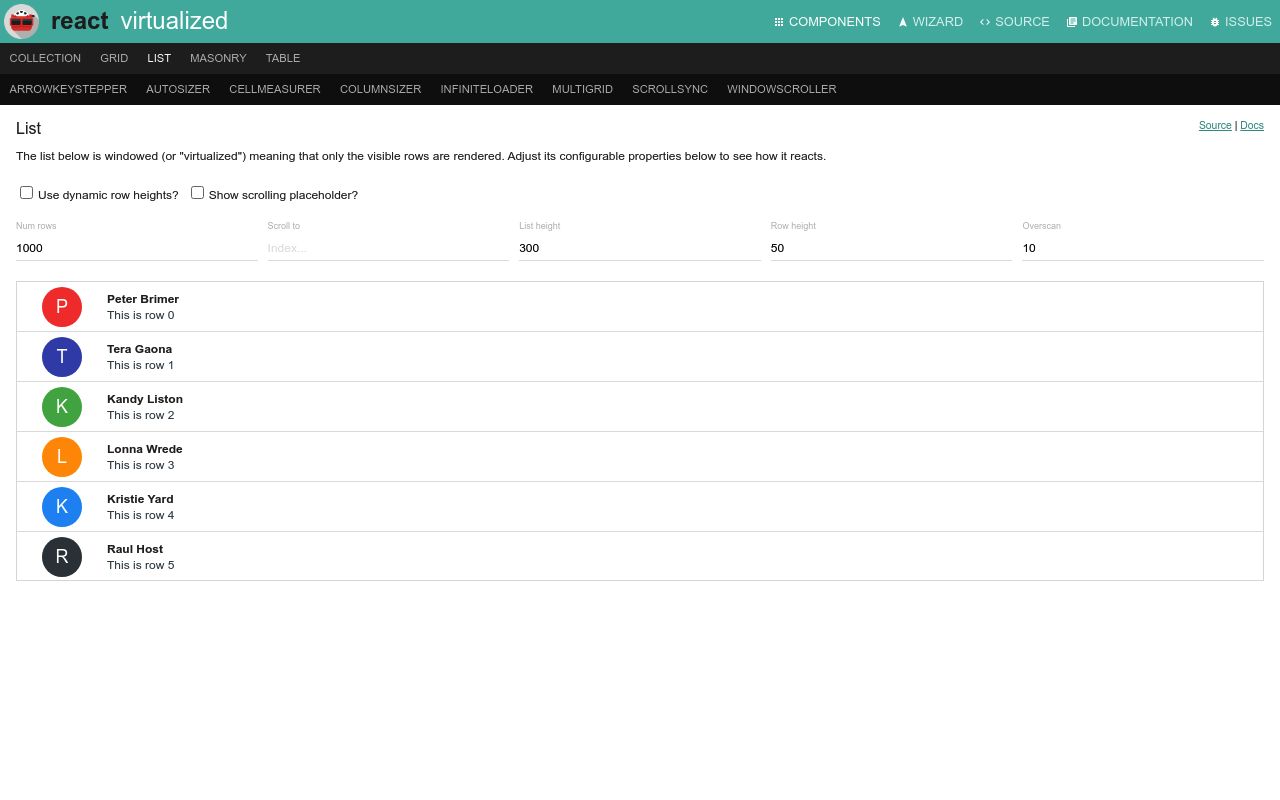
Task: Click Raul Host's dark avatar
Action: pyautogui.click(x=62, y=557)
